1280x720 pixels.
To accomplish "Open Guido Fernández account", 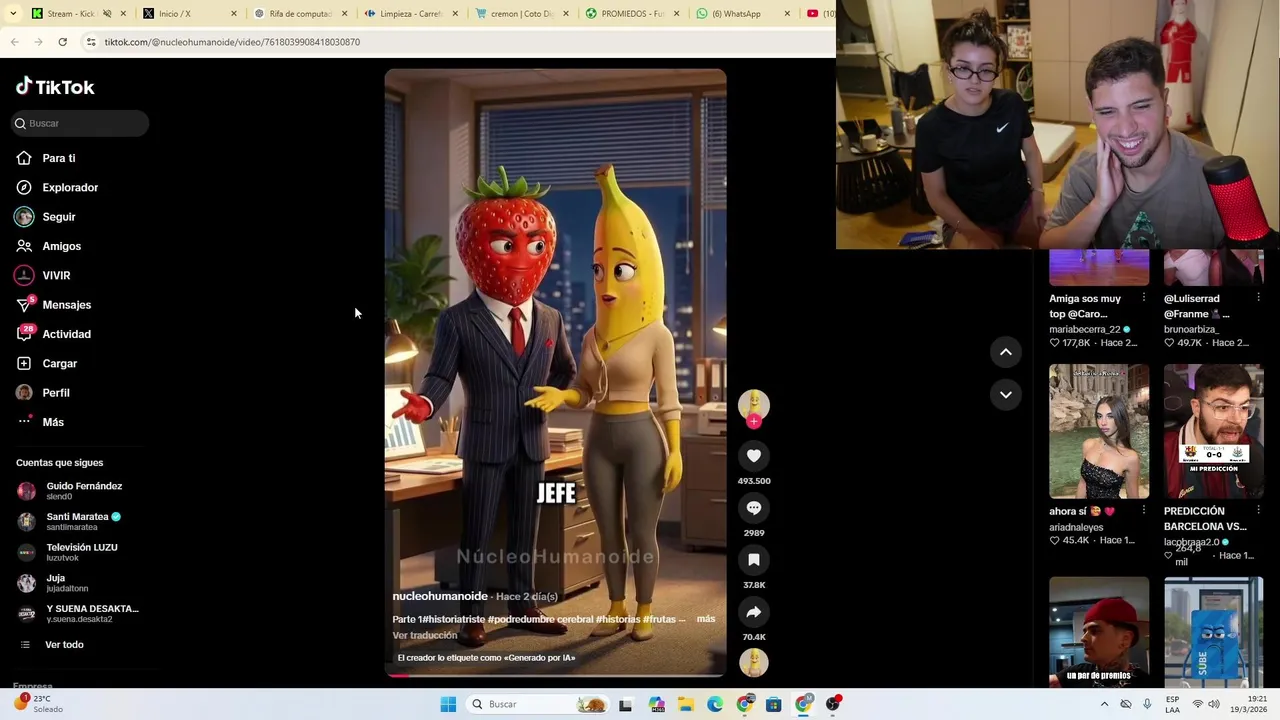I will click(x=70, y=491).
